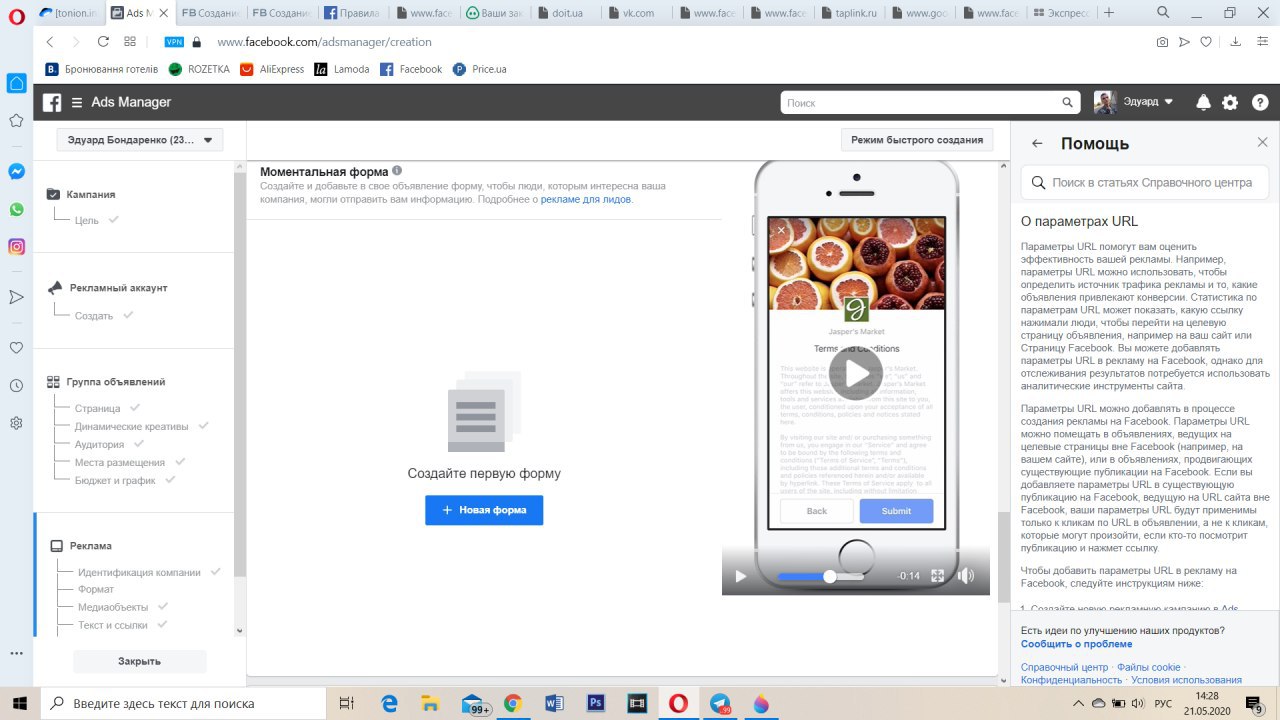Open Instagram in the Opera sidebar

16,246
